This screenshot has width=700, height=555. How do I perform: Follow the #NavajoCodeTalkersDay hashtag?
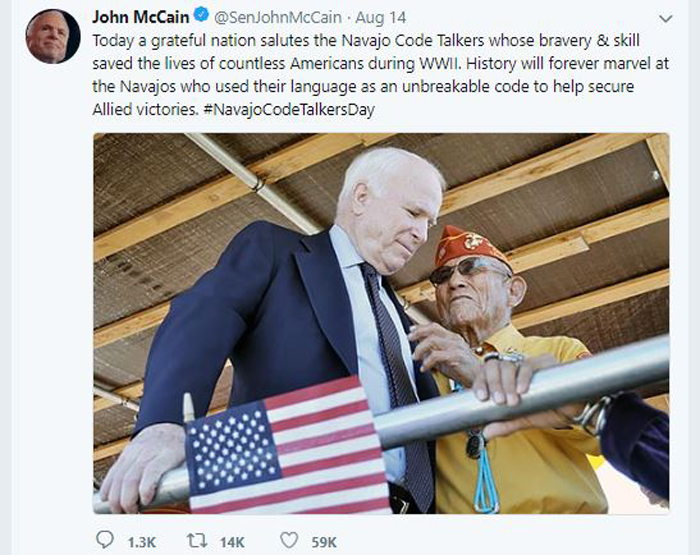click(289, 109)
